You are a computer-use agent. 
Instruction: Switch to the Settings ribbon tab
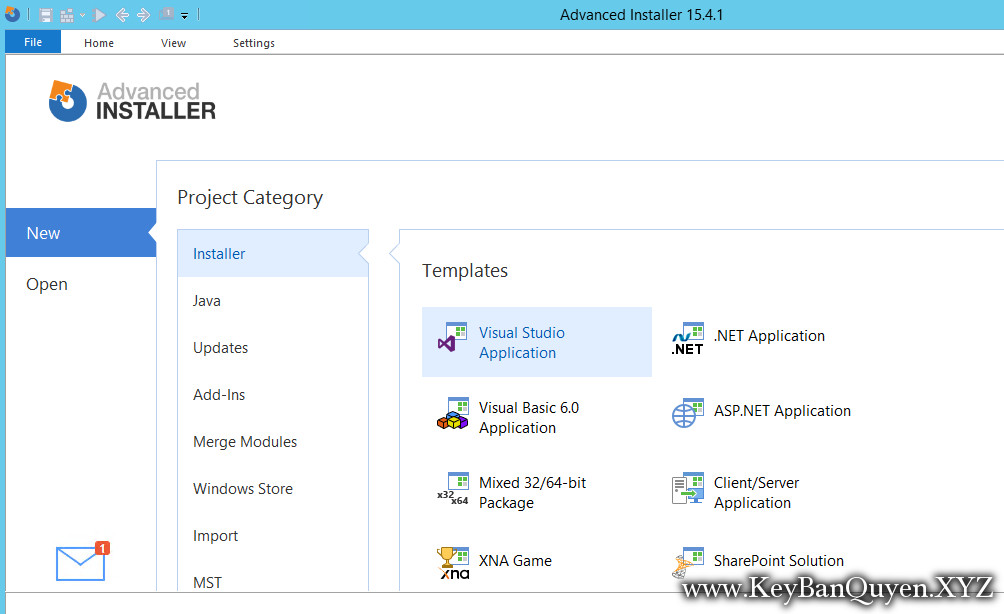254,43
